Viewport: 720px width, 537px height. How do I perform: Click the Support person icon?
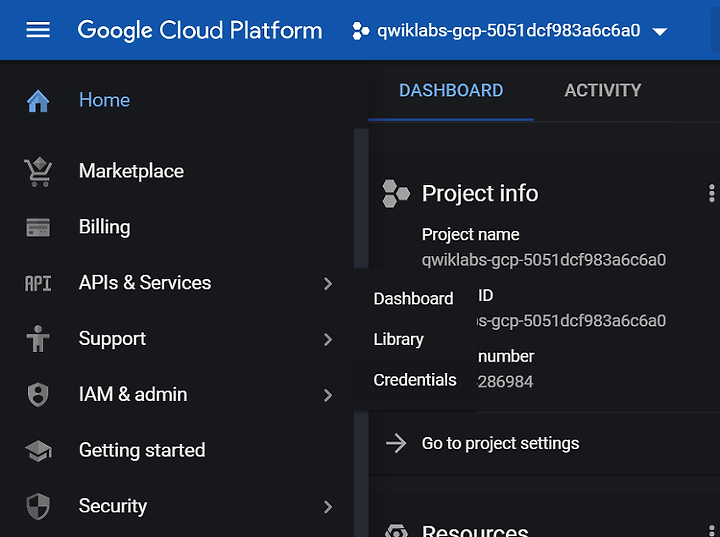tap(38, 339)
